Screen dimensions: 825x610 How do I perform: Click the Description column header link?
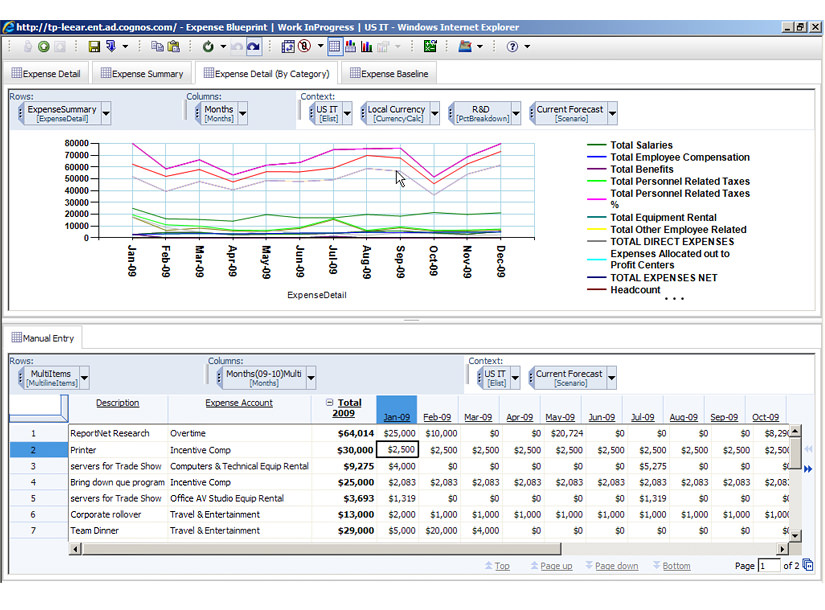click(x=117, y=403)
